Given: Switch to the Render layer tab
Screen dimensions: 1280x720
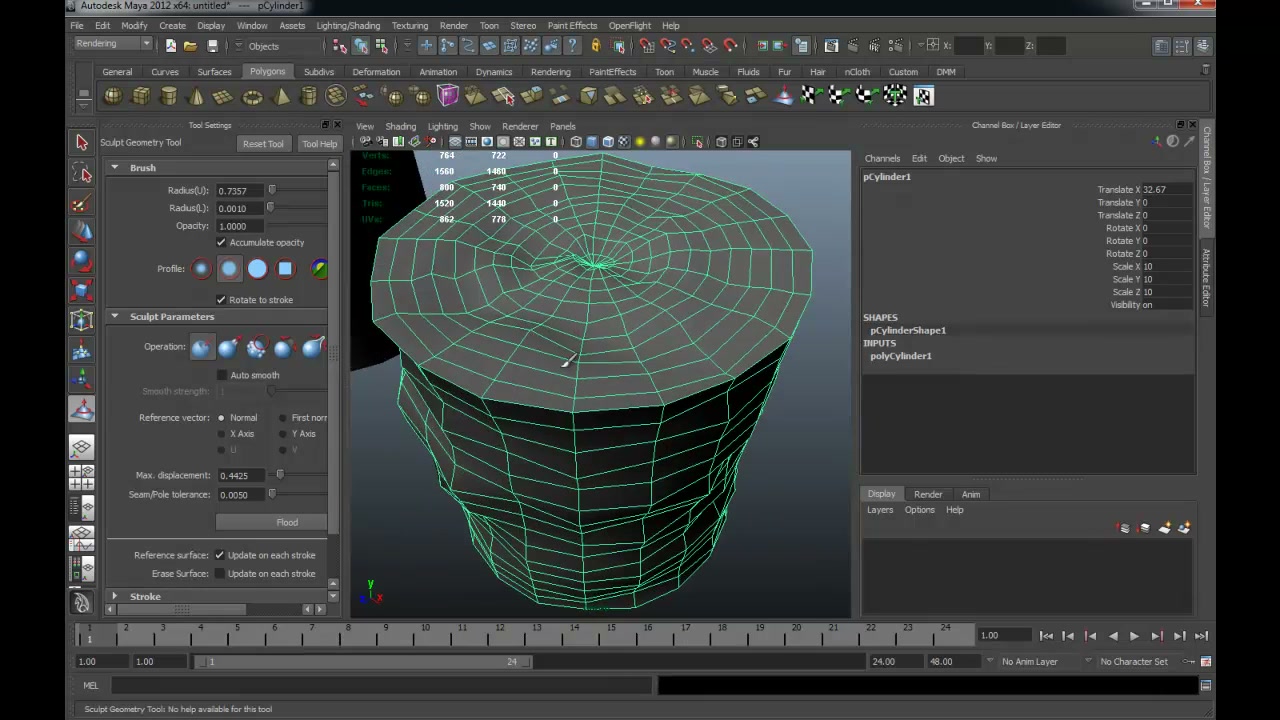Looking at the screenshot, I should click(928, 494).
